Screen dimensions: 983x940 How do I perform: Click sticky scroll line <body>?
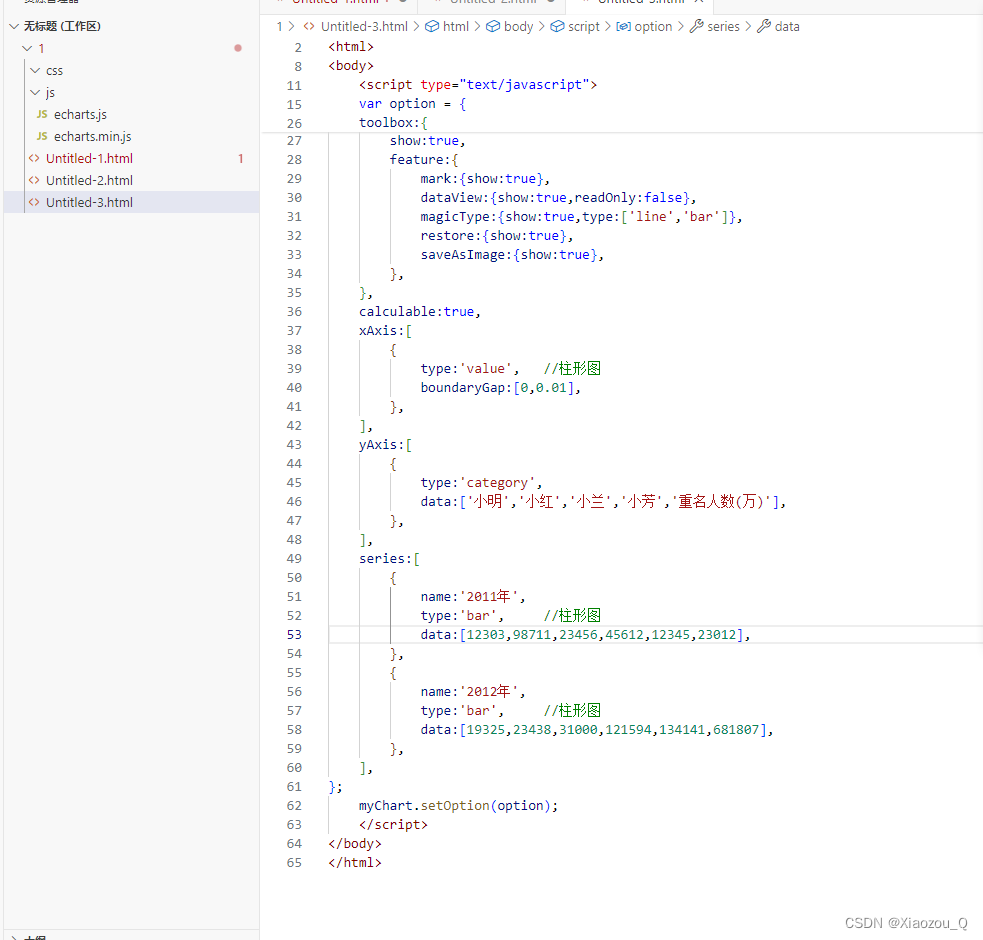[x=351, y=66]
